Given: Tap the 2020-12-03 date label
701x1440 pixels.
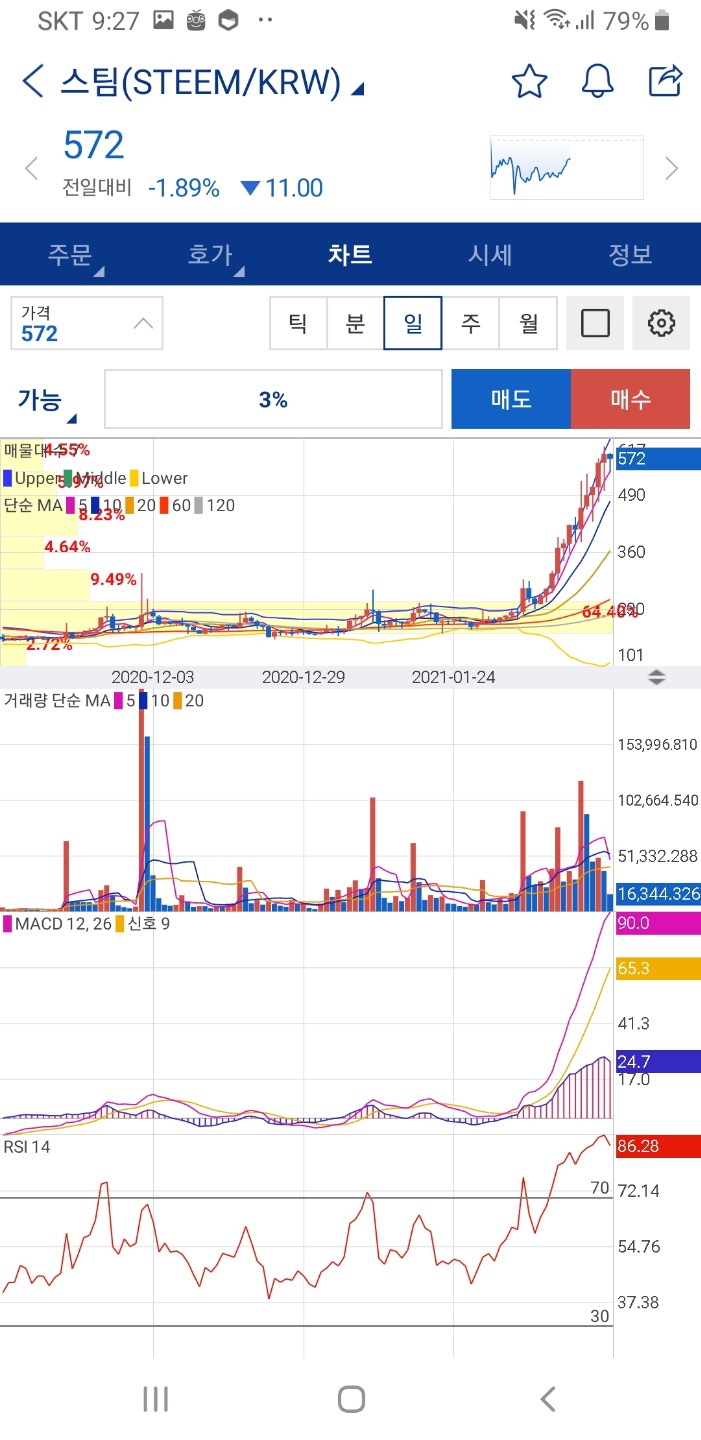Looking at the screenshot, I should [153, 677].
